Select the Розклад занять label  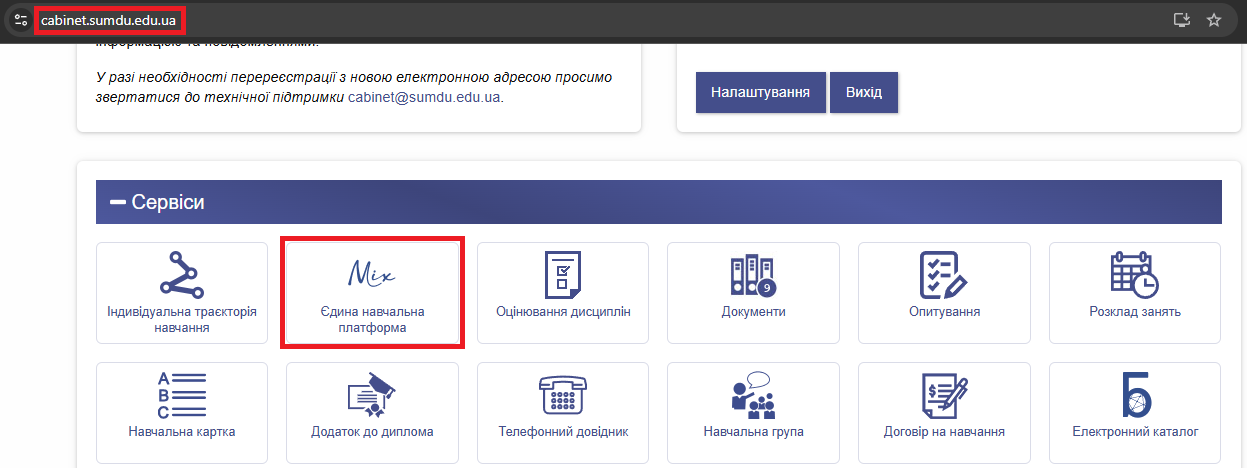pos(1135,311)
